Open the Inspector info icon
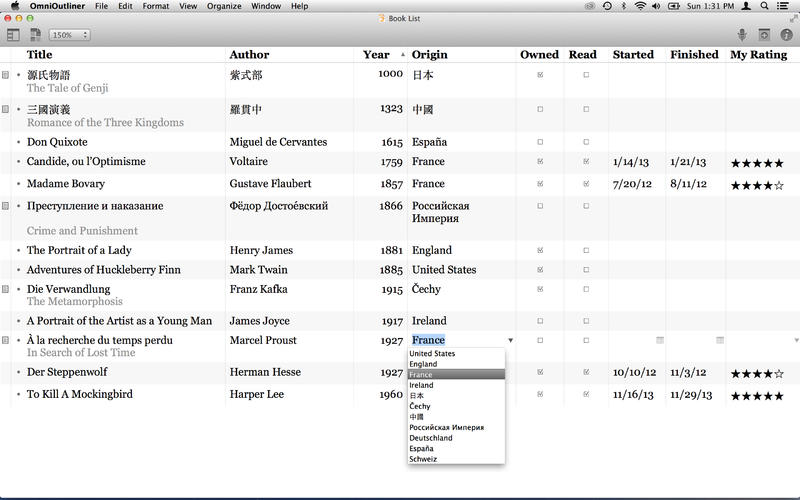This screenshot has width=800, height=500. (x=787, y=35)
